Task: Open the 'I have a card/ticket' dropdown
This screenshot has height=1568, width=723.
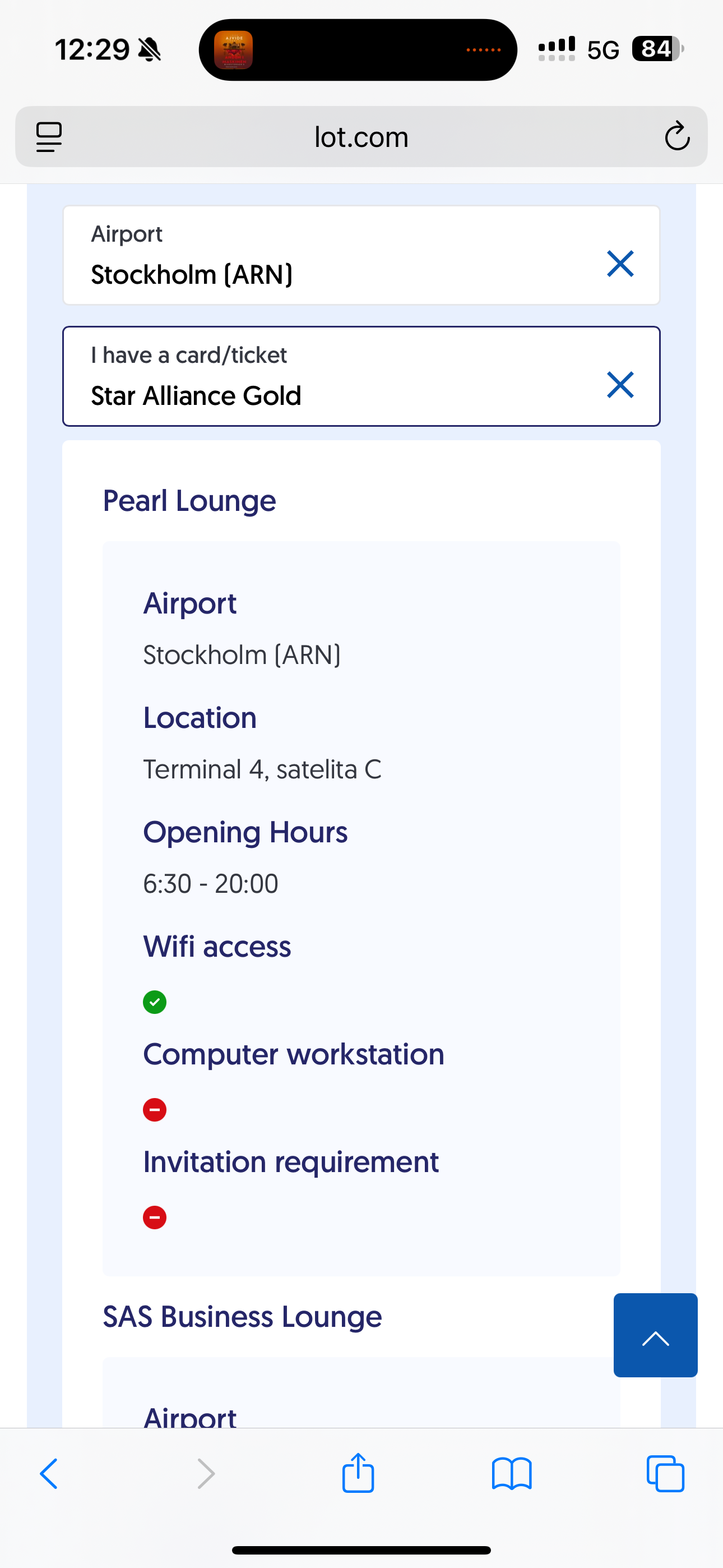Action: tap(328, 376)
